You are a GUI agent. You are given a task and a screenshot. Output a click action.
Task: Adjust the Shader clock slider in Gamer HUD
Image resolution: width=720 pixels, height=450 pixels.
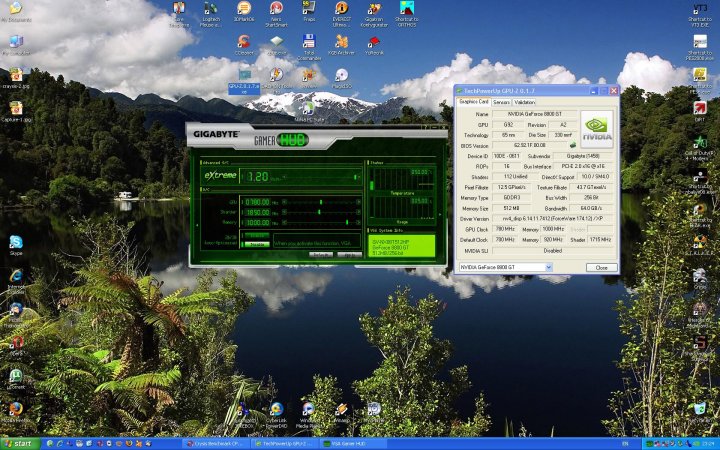[321, 212]
